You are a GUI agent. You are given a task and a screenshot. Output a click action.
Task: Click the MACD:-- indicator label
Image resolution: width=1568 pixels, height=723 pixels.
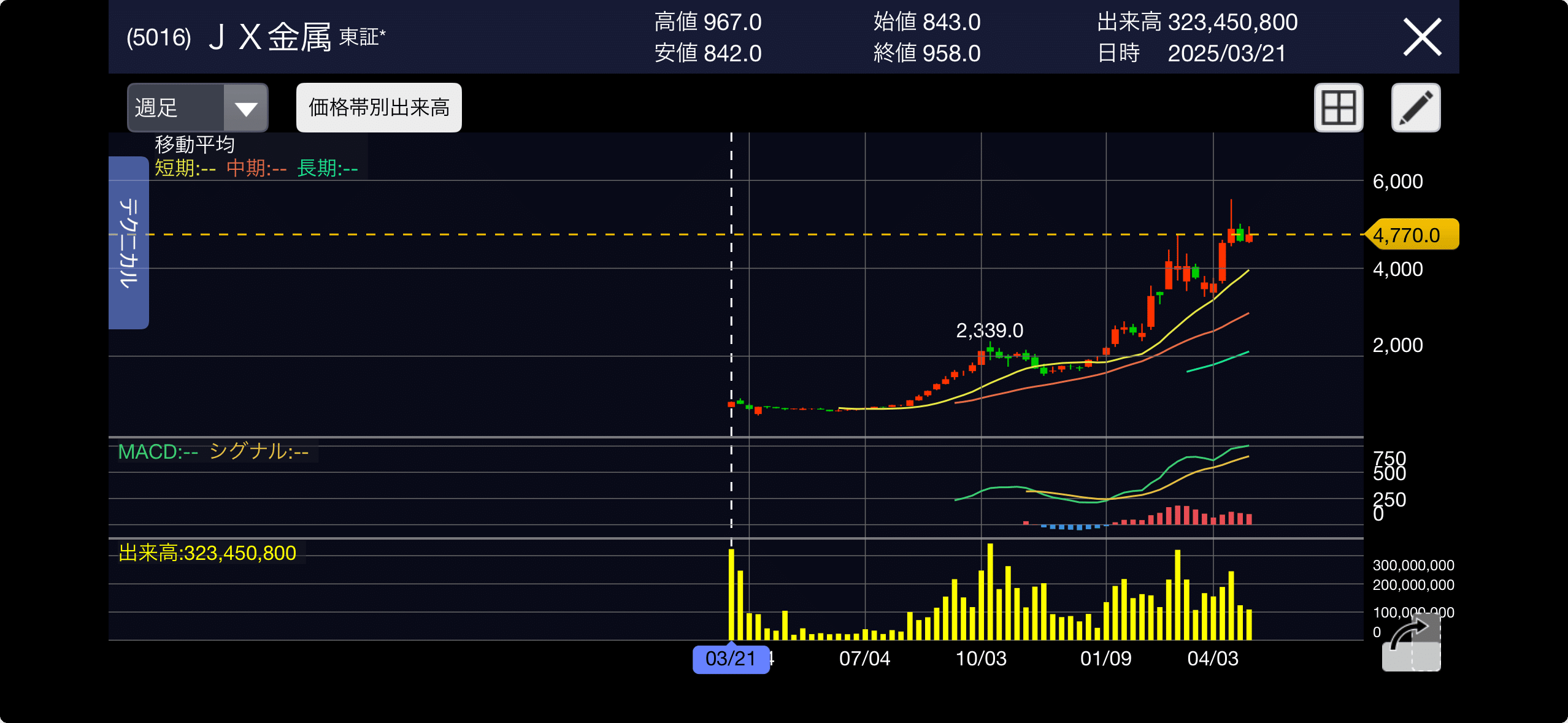158,452
